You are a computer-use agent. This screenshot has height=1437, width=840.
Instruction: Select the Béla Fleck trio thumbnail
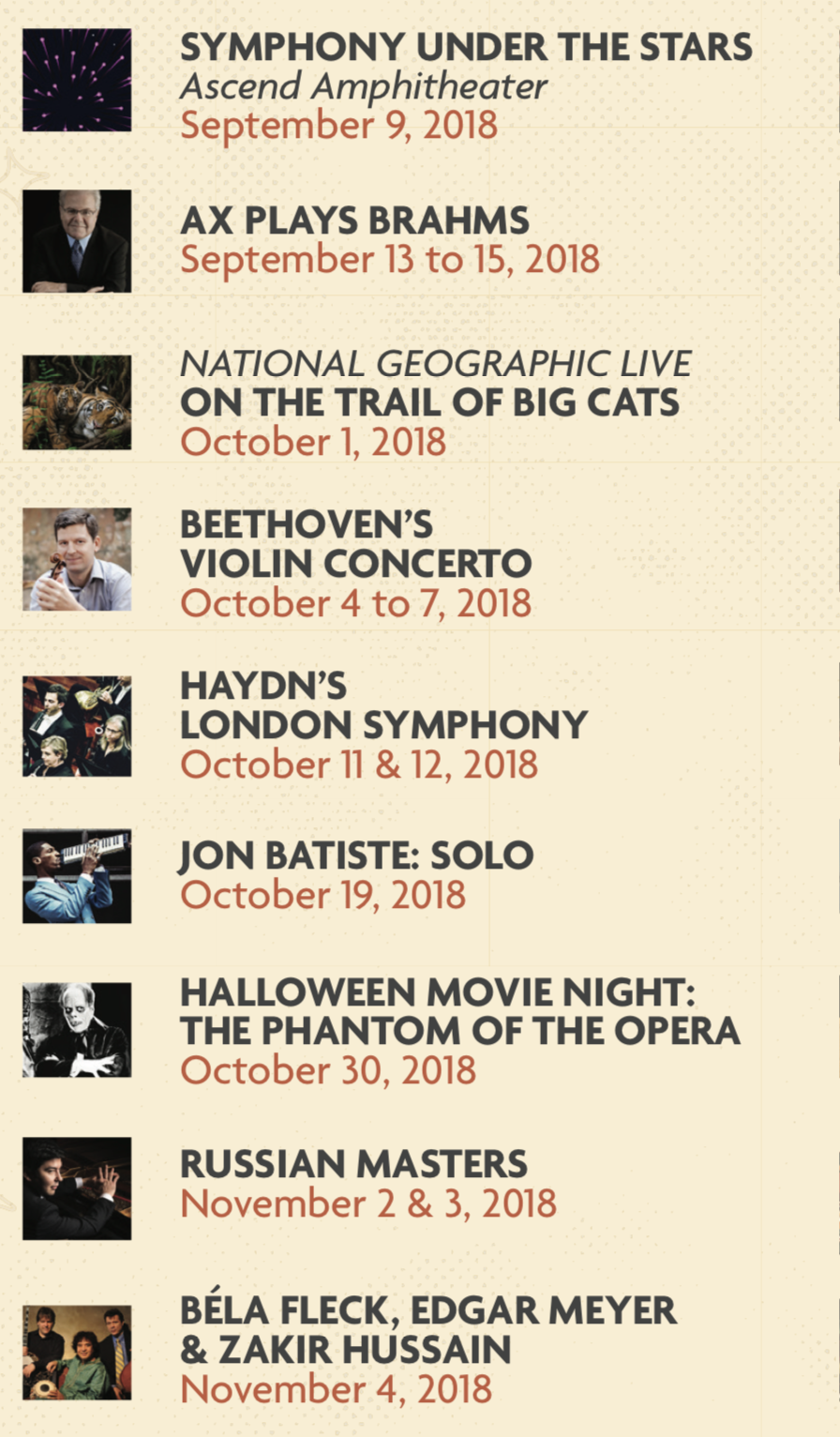[77, 1353]
